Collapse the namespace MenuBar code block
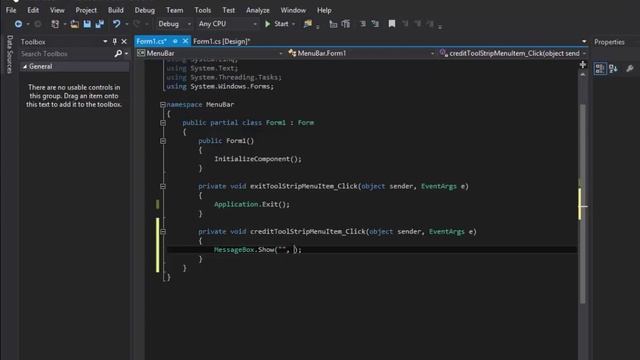640x360 pixels. click(x=163, y=104)
